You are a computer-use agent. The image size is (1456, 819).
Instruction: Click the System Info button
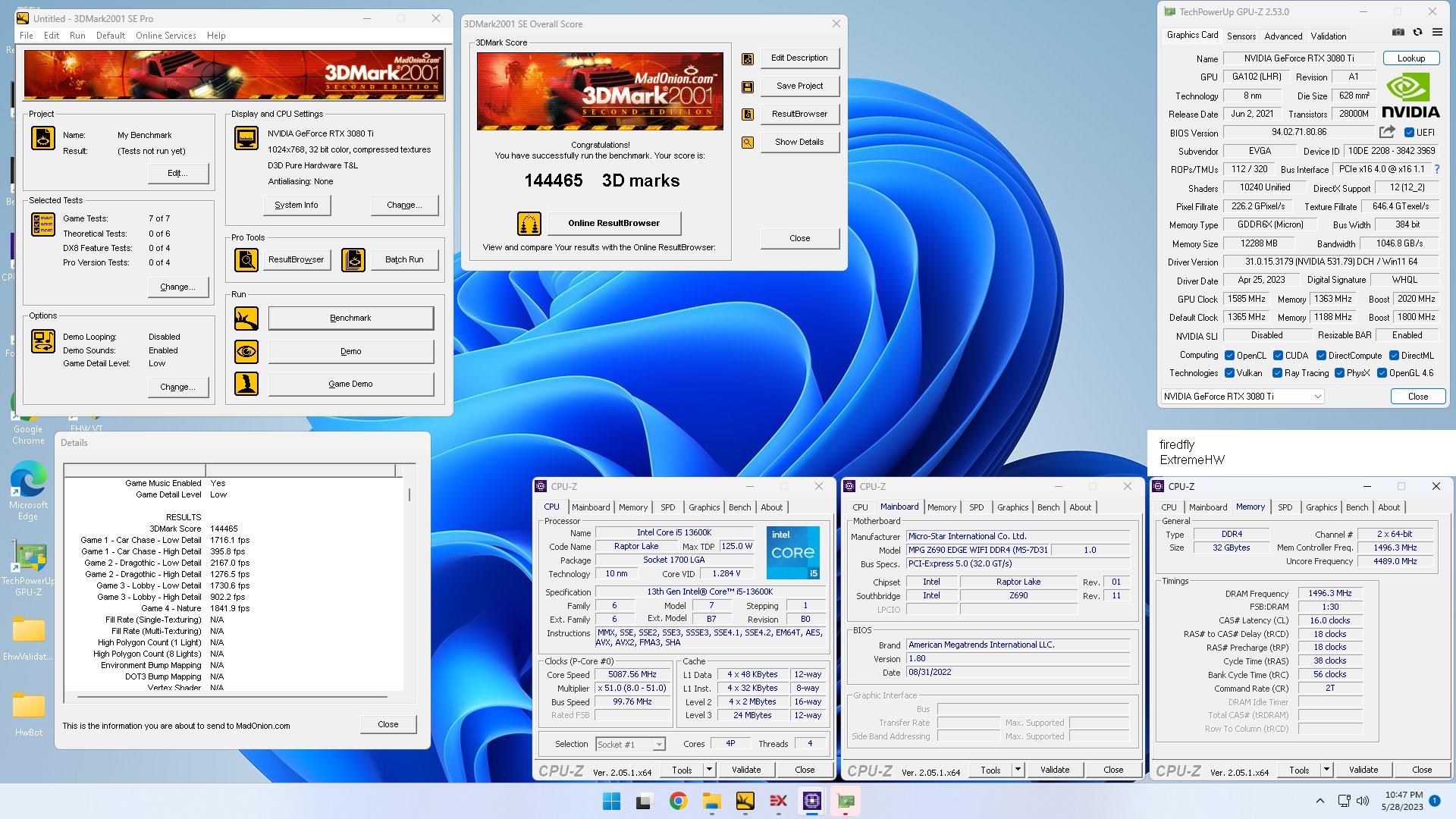click(297, 206)
